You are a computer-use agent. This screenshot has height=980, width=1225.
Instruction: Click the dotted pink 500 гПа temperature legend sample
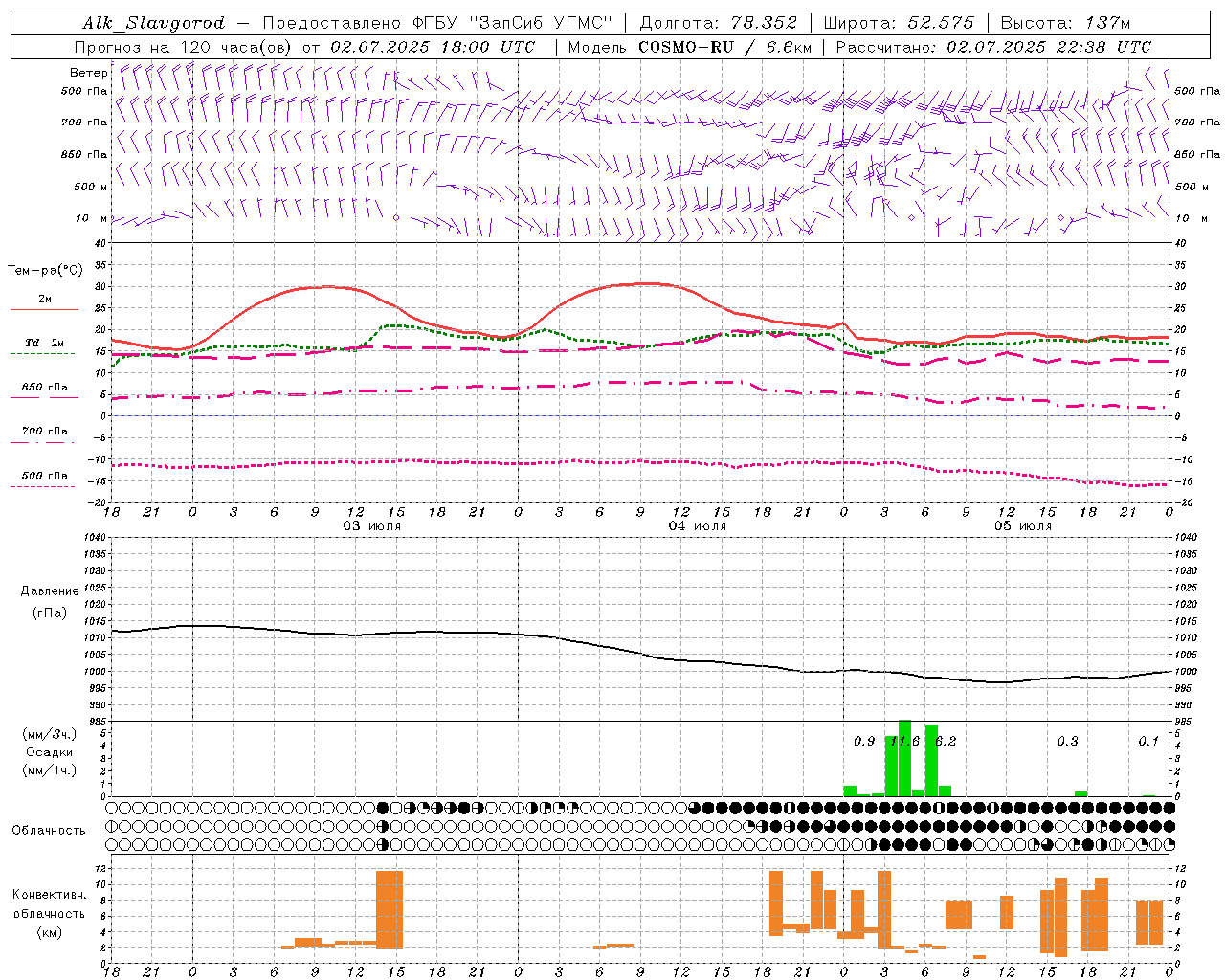tap(43, 486)
